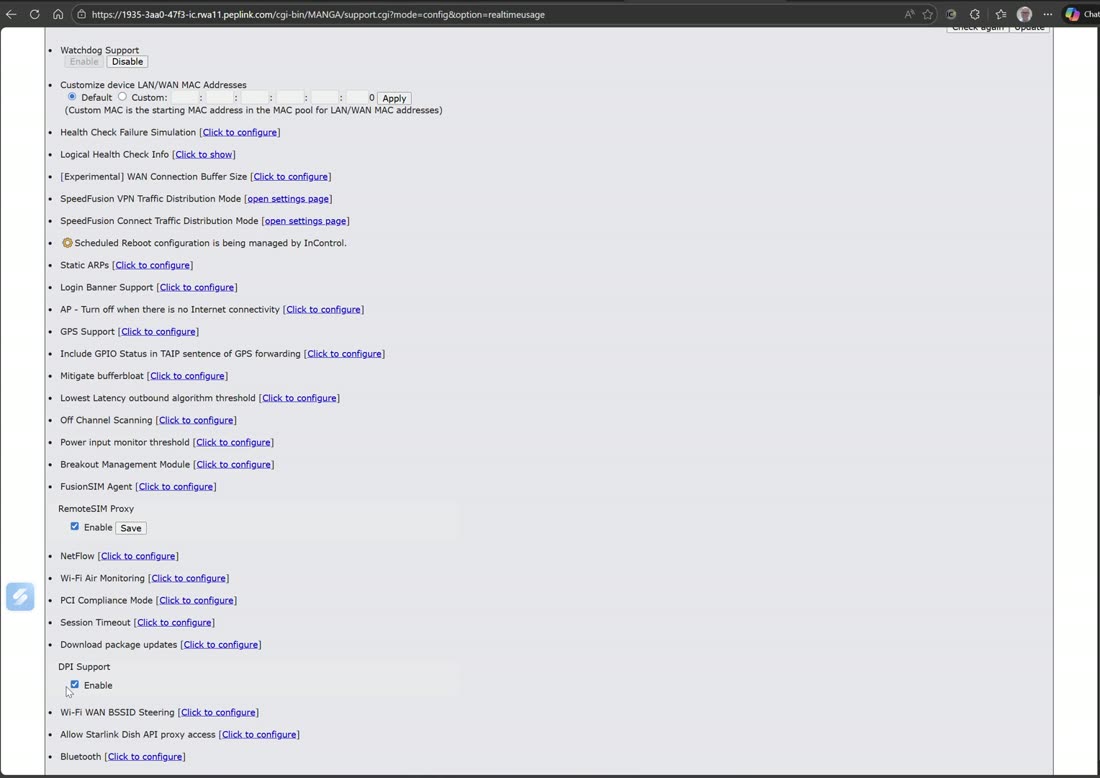Configure AP turn off without Internet
1100x778 pixels.
323,309
